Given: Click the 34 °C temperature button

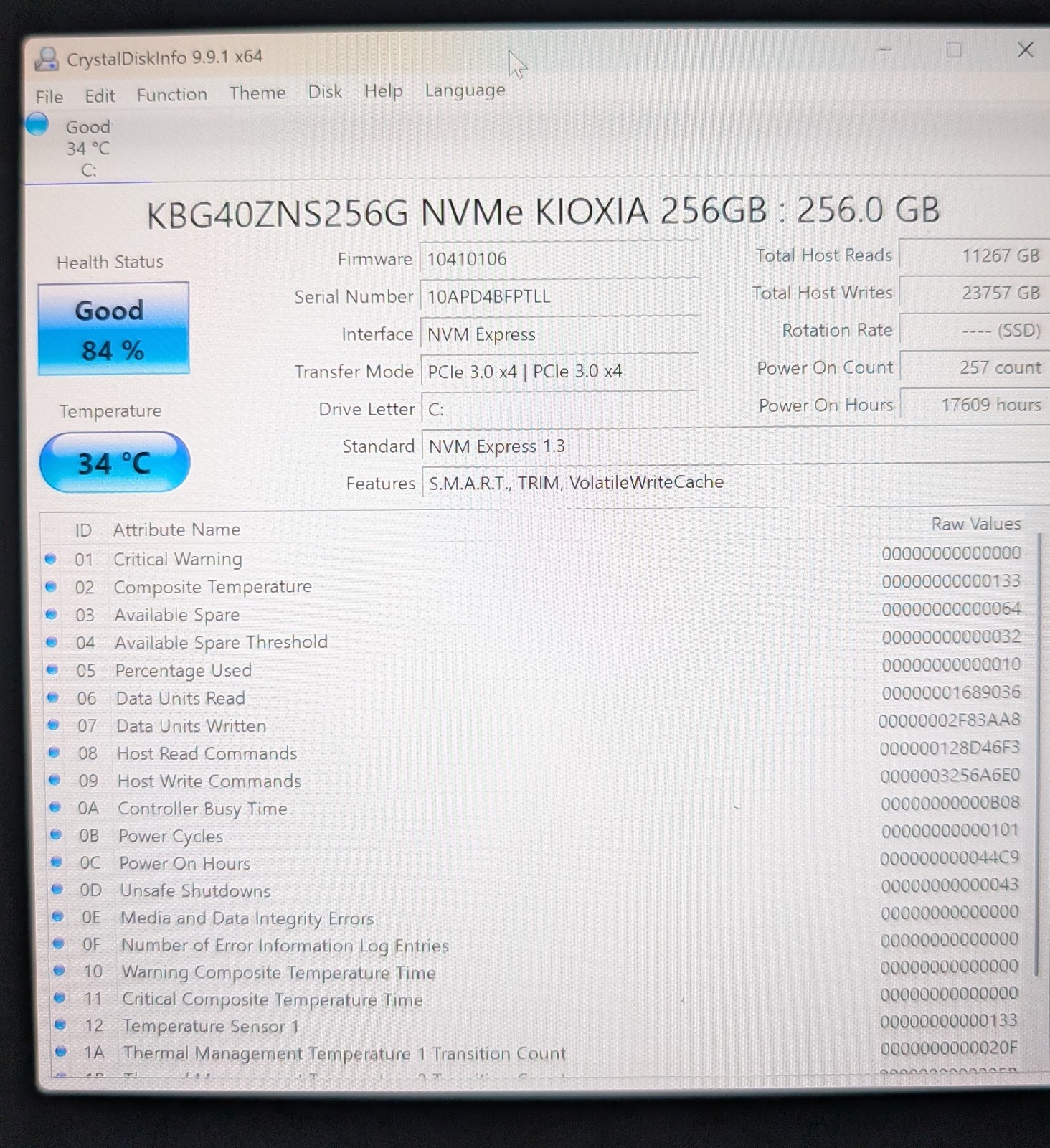Looking at the screenshot, I should pos(115,463).
